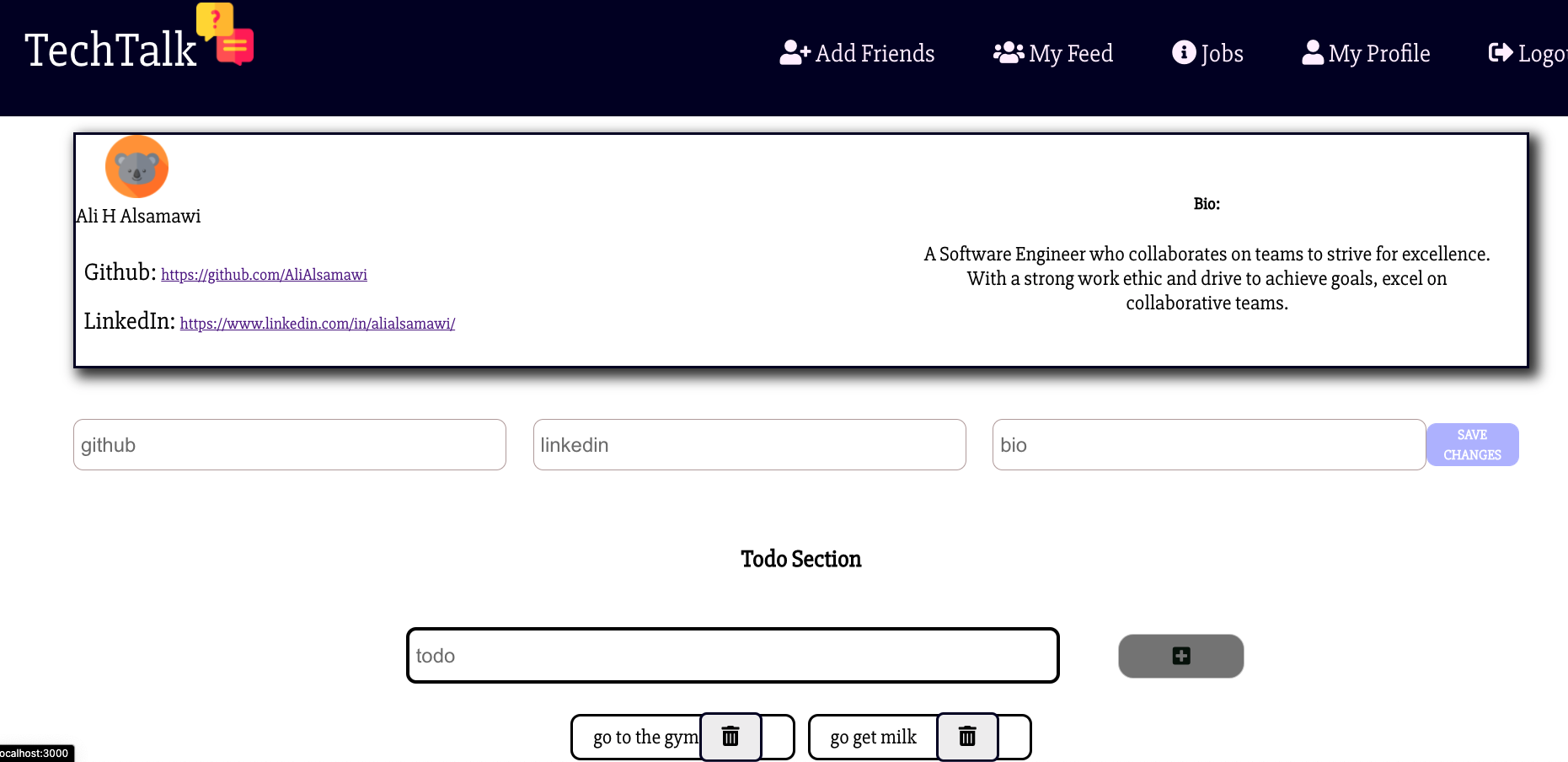Screen dimensions: 1568x762
Task: Click the plus icon to add a todo
Action: click(1180, 656)
